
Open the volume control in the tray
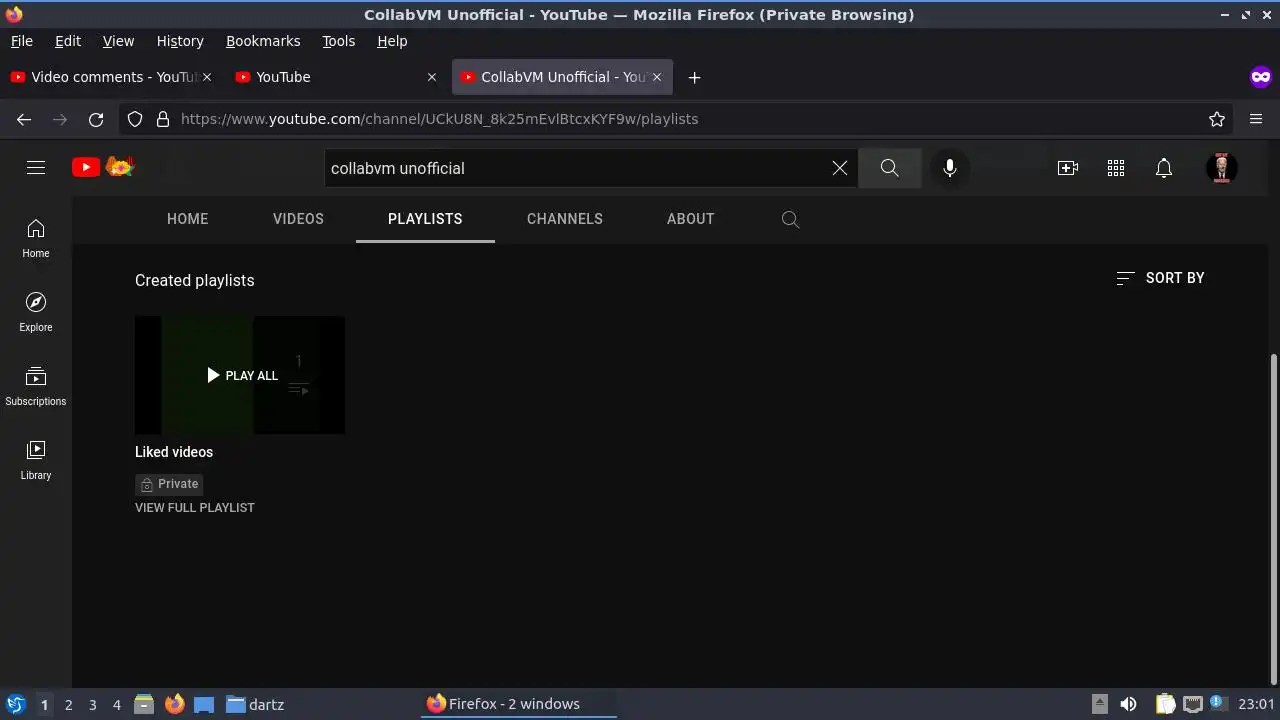pyautogui.click(x=1128, y=704)
